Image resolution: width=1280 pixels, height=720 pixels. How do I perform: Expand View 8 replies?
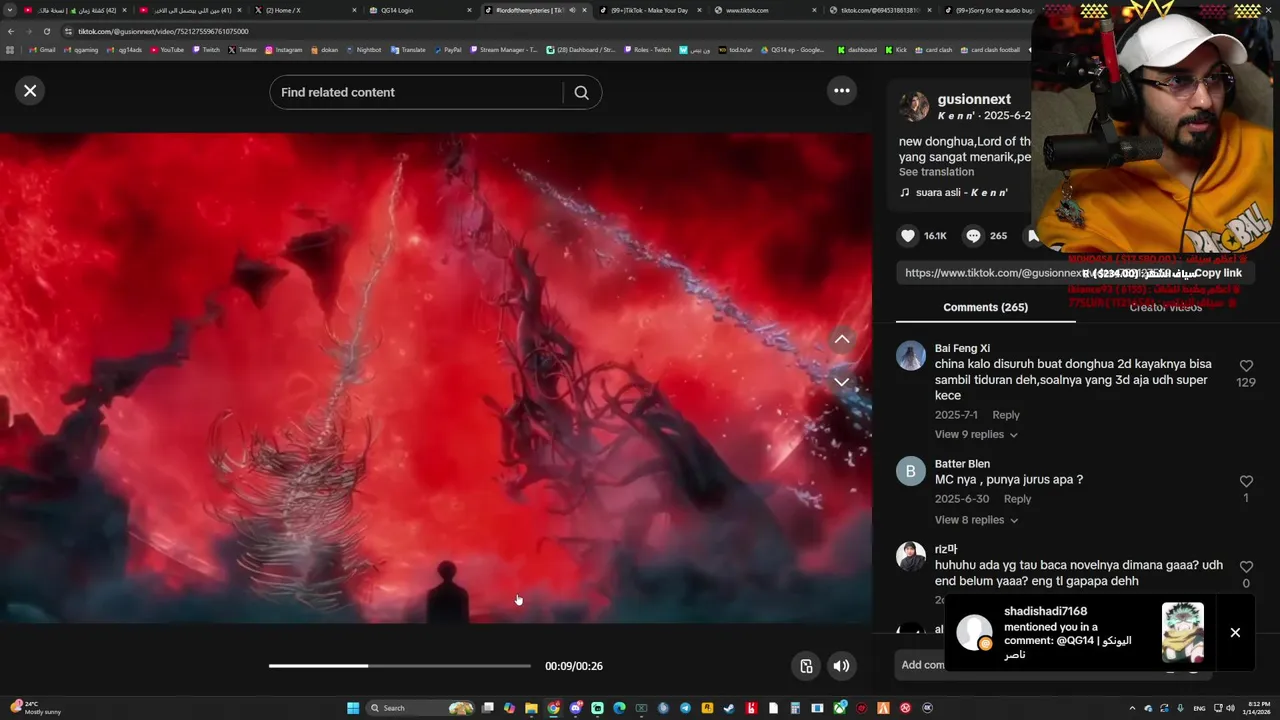pos(976,520)
